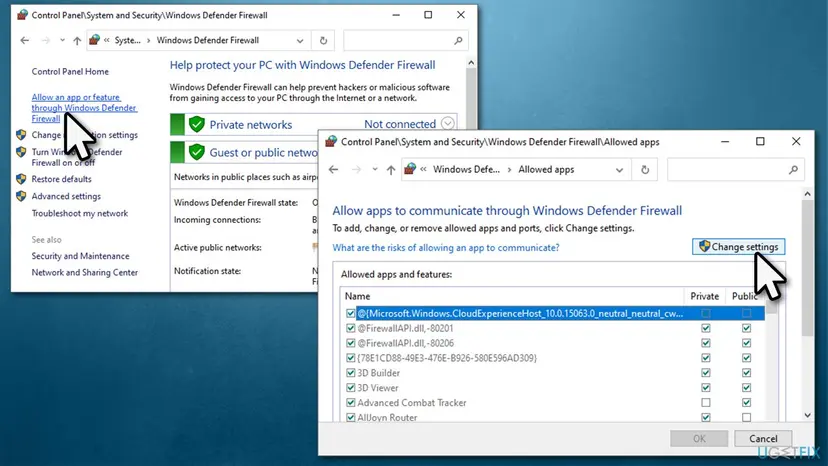Click Allow an app or feature link
Viewport: 828px width, 466px height.
pyautogui.click(x=84, y=108)
